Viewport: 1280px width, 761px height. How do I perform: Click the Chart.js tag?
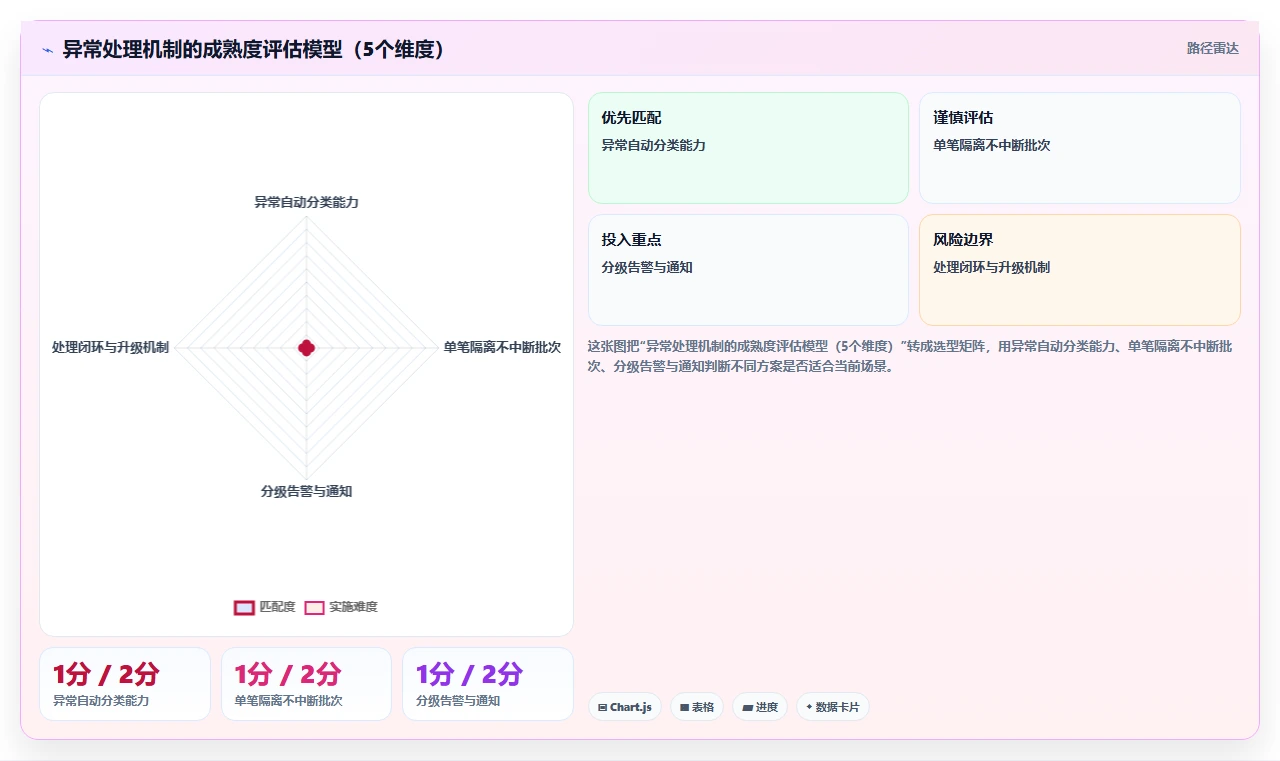coord(625,707)
